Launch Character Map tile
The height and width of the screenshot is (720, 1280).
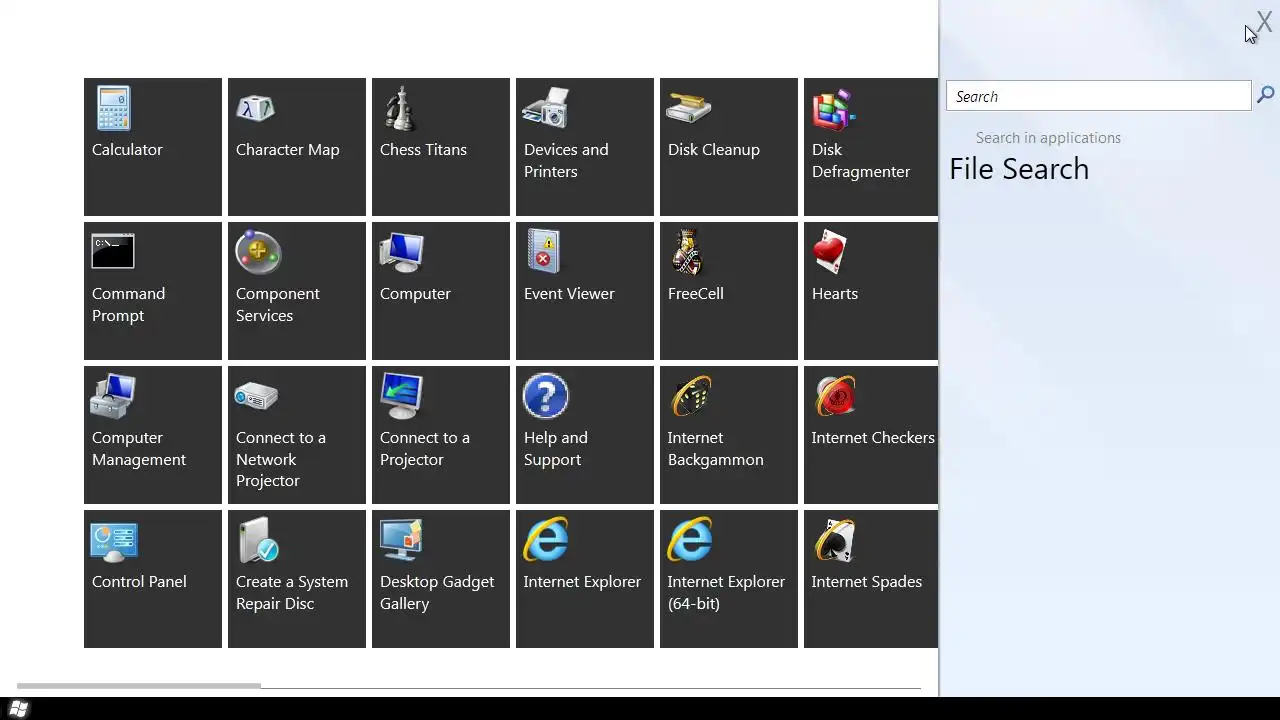point(297,147)
